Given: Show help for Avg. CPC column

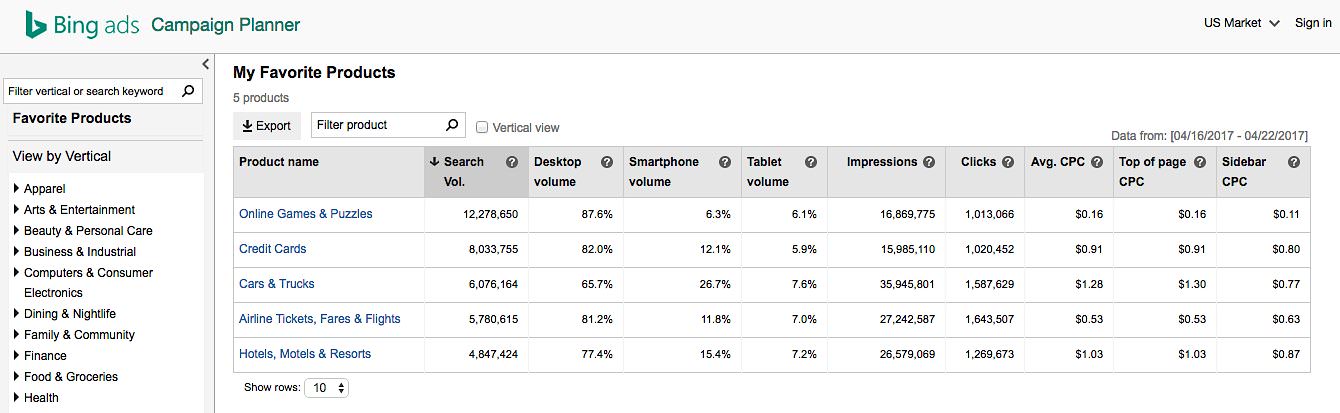Looking at the screenshot, I should click(1096, 162).
